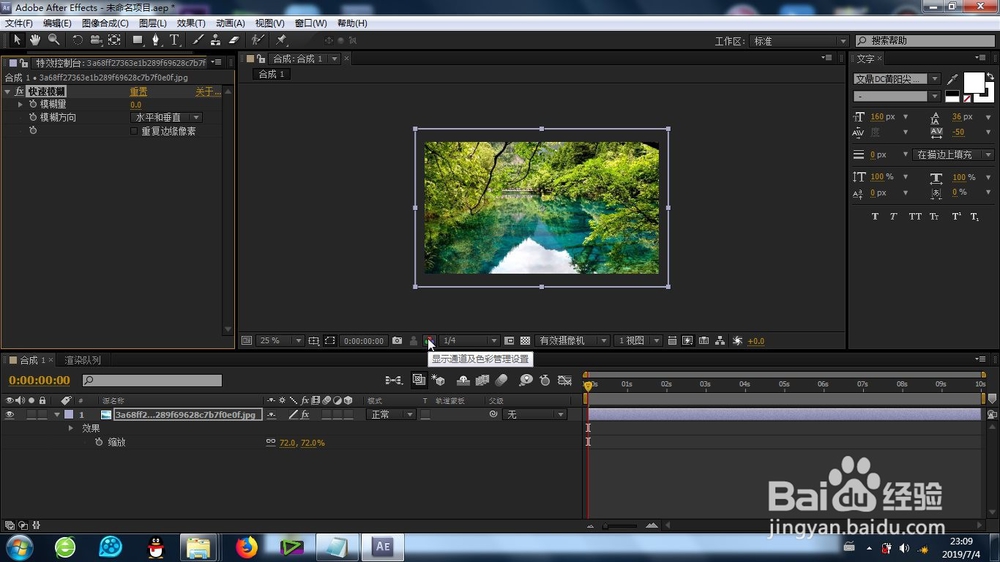Screen dimensions: 1000x562
Task: Open the composition mini-flowchart in timeline
Action: click(x=393, y=380)
